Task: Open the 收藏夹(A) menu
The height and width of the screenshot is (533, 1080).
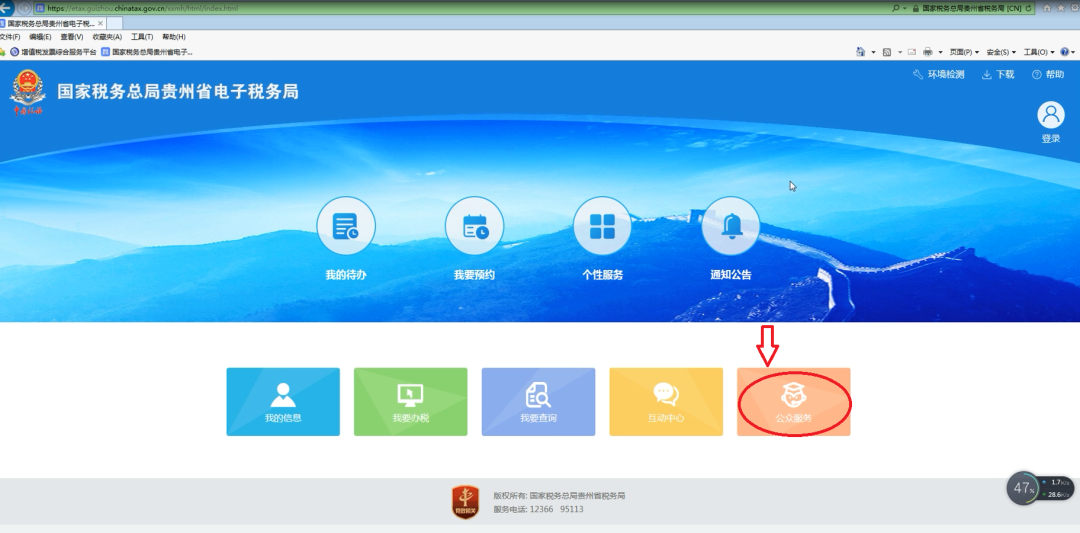Action: coord(107,37)
